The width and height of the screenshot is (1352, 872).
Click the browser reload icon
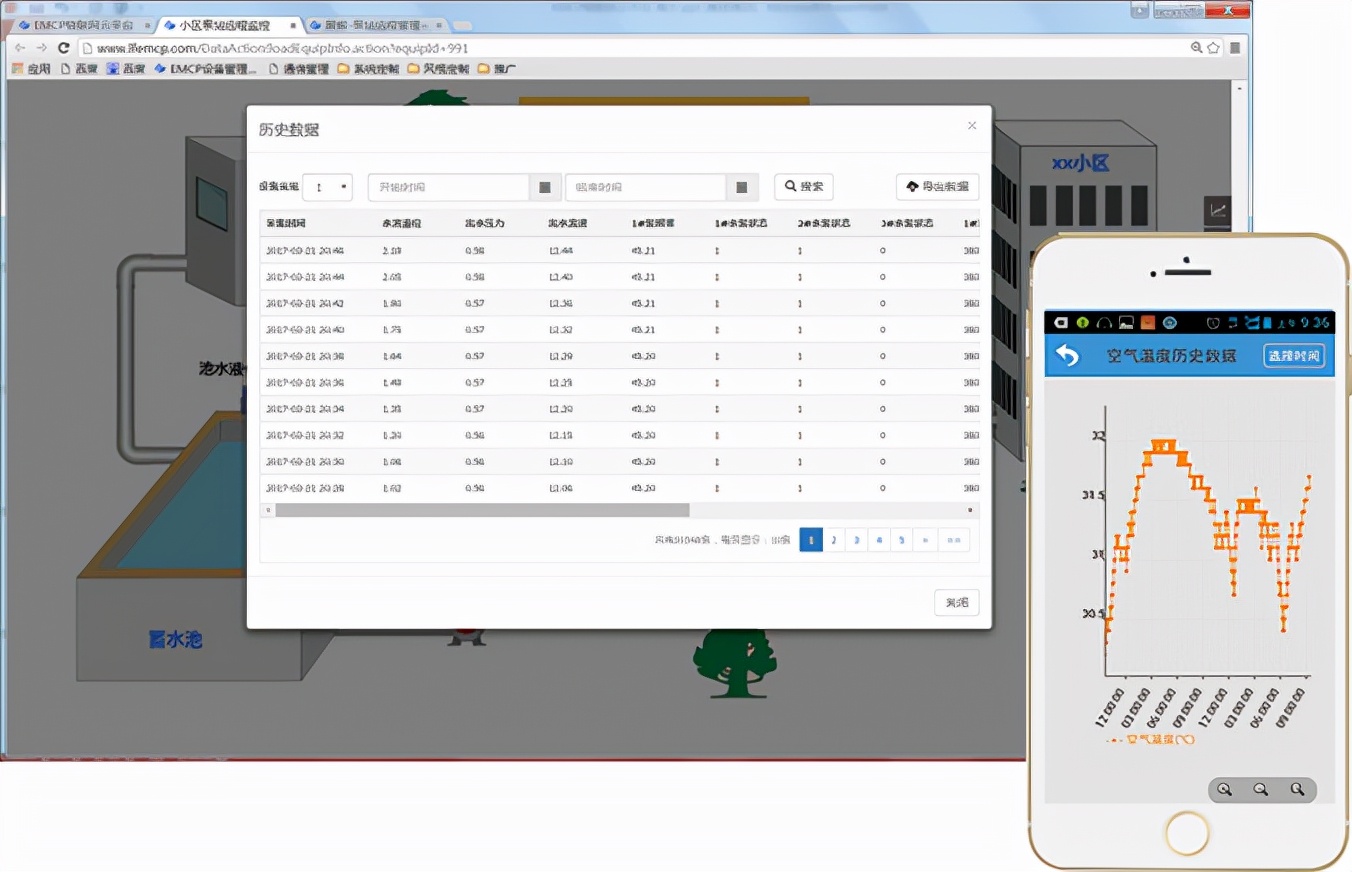(64, 48)
